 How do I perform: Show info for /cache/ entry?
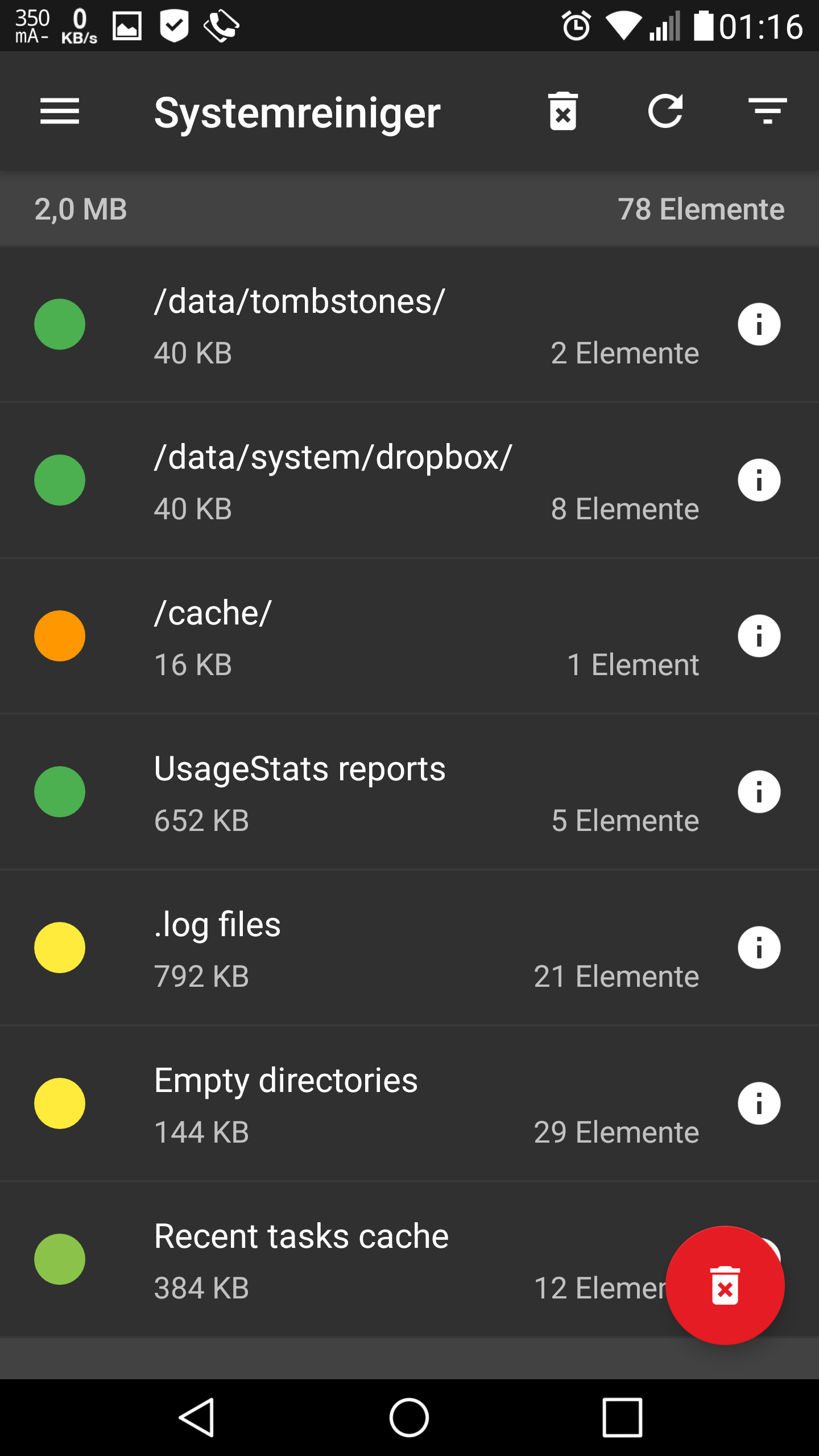(x=759, y=636)
